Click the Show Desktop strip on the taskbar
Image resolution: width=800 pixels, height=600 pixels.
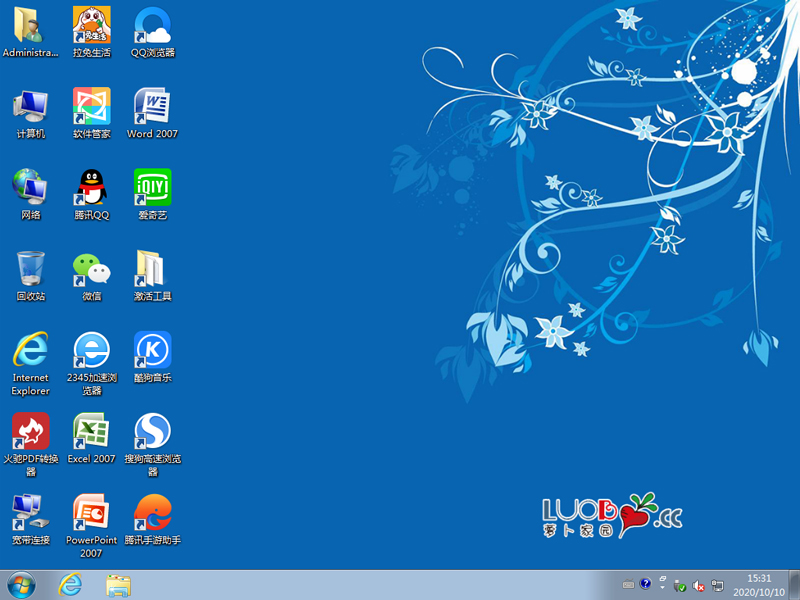coord(794,585)
